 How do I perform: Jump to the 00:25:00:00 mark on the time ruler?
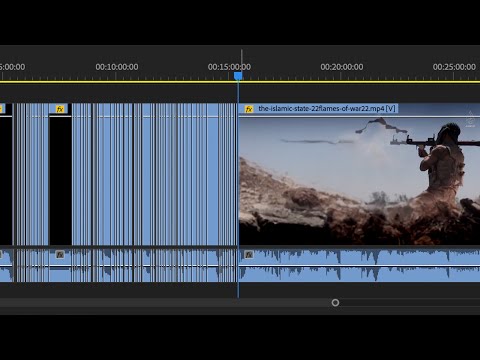click(x=454, y=67)
